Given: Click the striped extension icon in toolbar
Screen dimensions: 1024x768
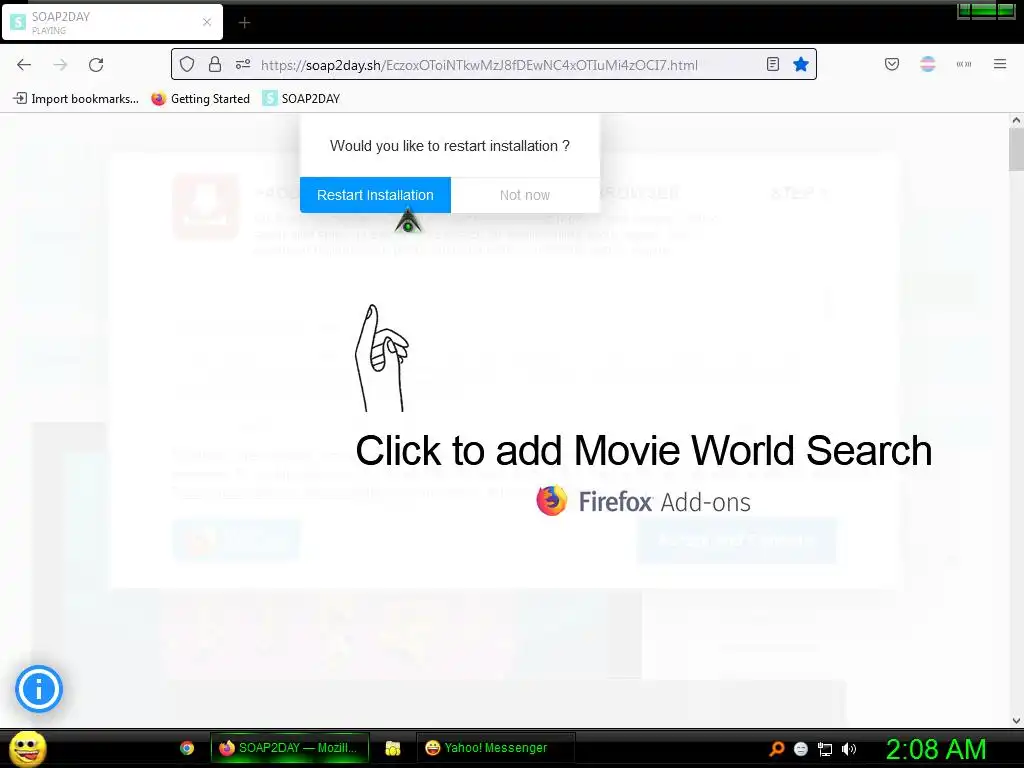Looking at the screenshot, I should point(928,64).
